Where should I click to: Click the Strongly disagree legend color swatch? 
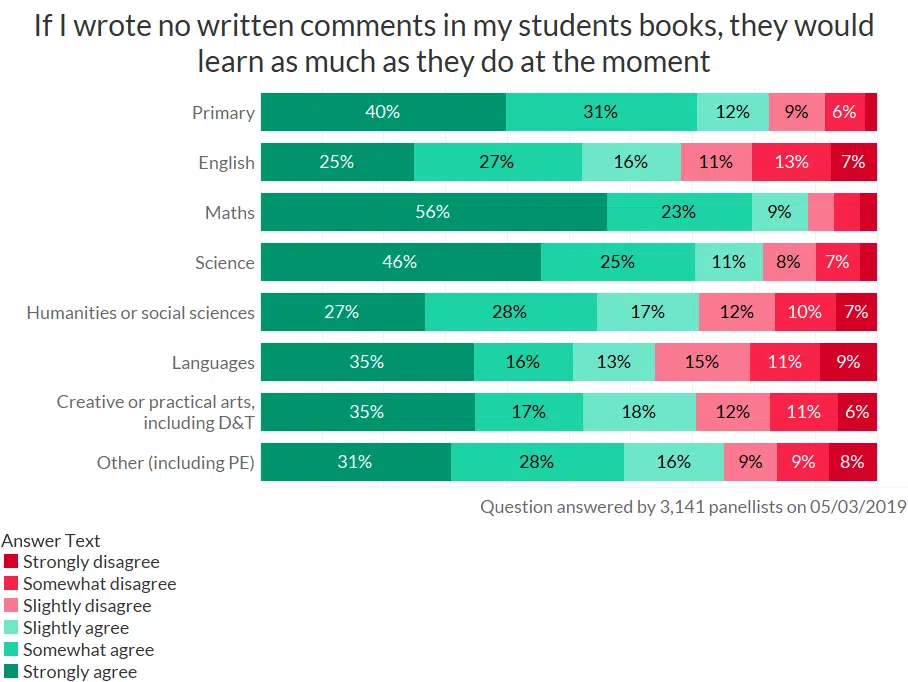click(11, 562)
